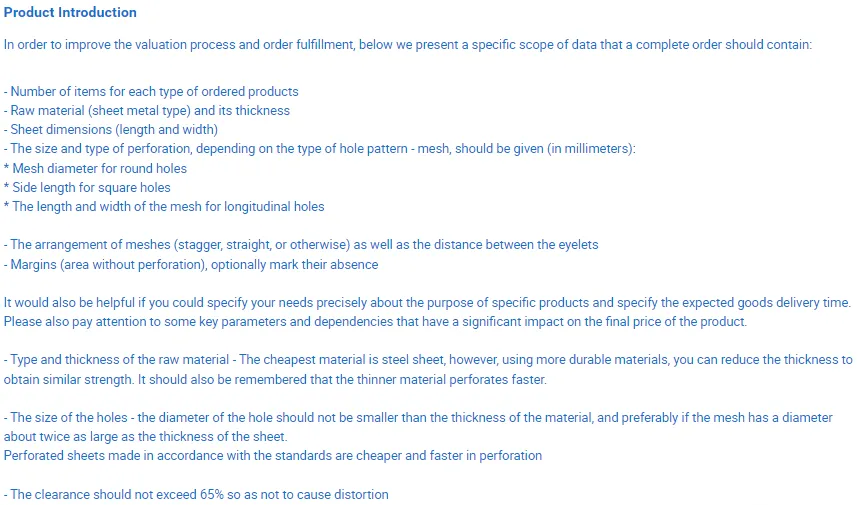Select the 'Number of items' bullet line

pyautogui.click(x=151, y=92)
